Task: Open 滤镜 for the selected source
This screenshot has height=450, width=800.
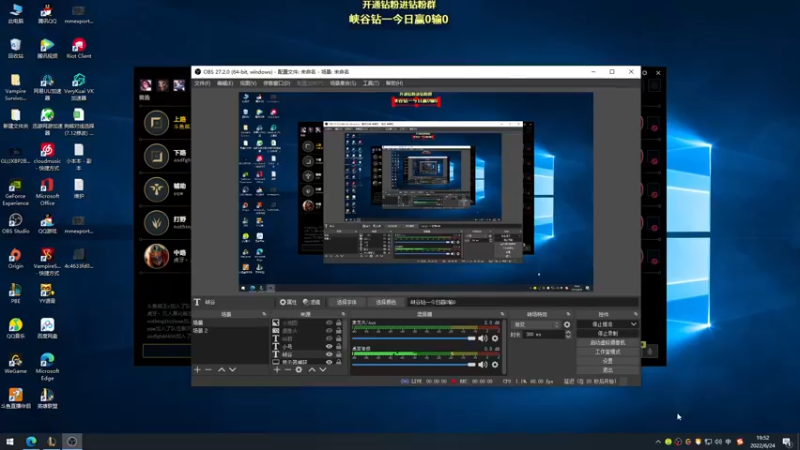Action: [x=312, y=302]
